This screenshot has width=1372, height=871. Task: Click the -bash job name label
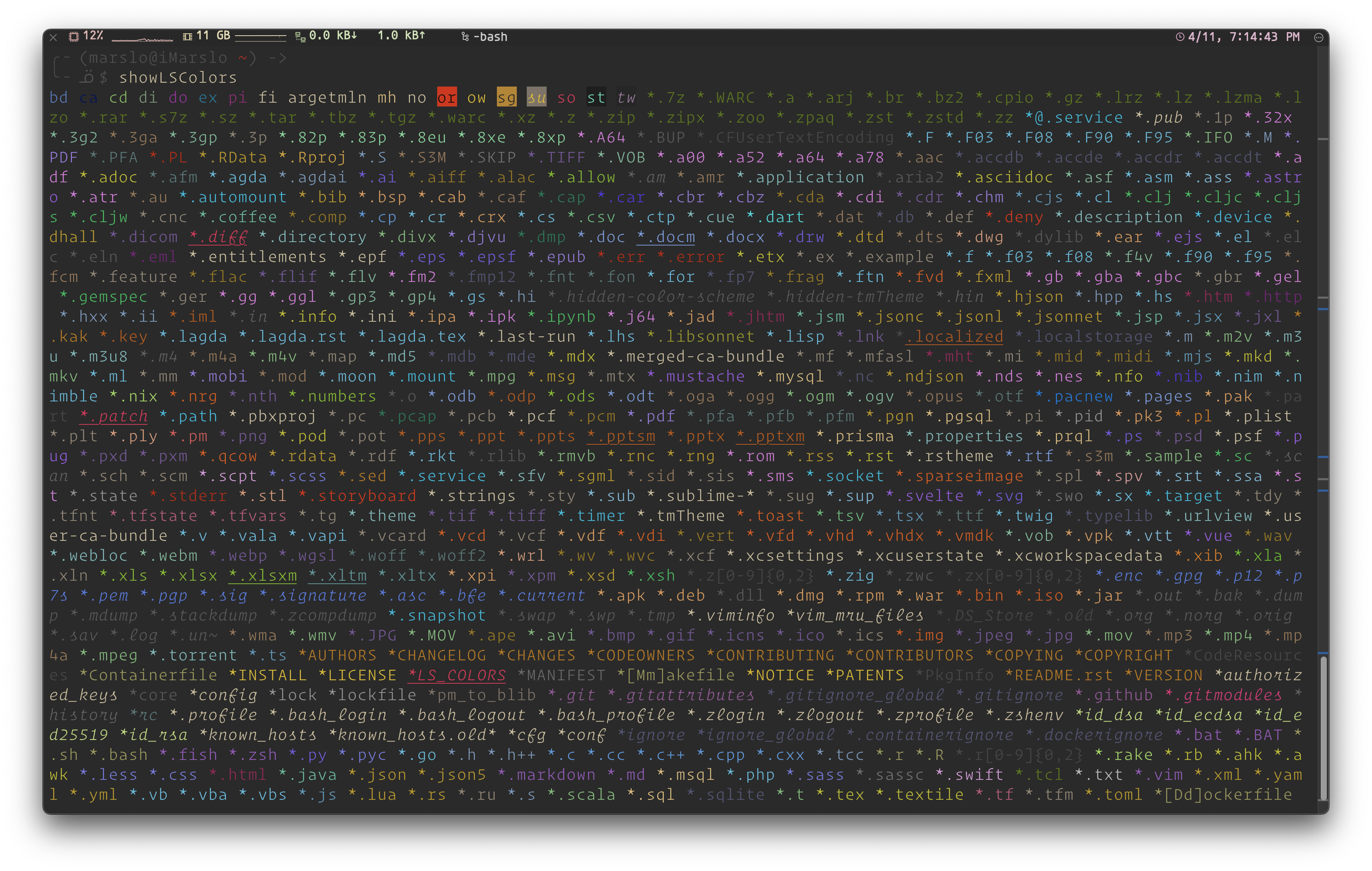click(490, 37)
